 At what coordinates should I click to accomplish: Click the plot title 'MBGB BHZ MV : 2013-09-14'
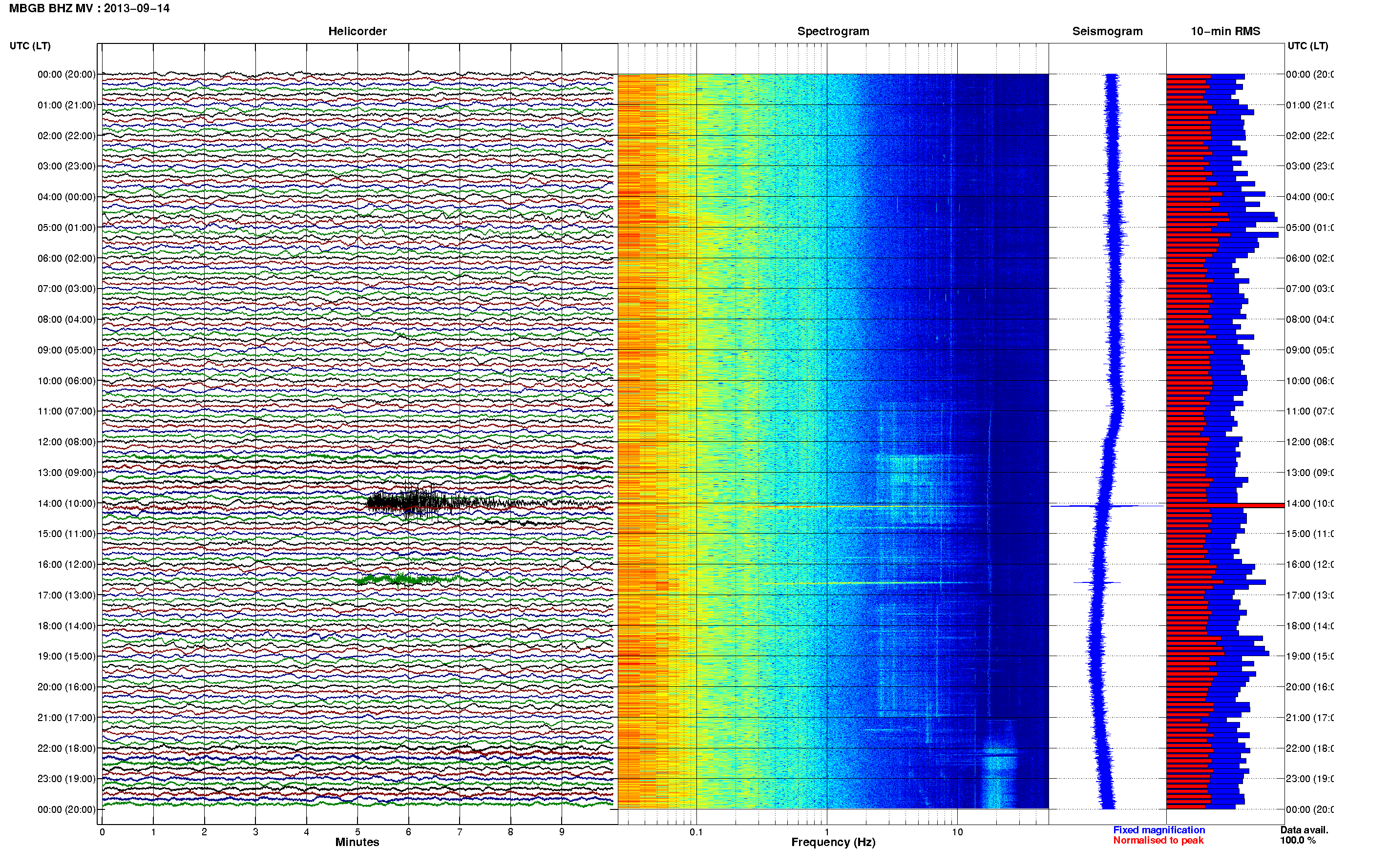tap(89, 8)
